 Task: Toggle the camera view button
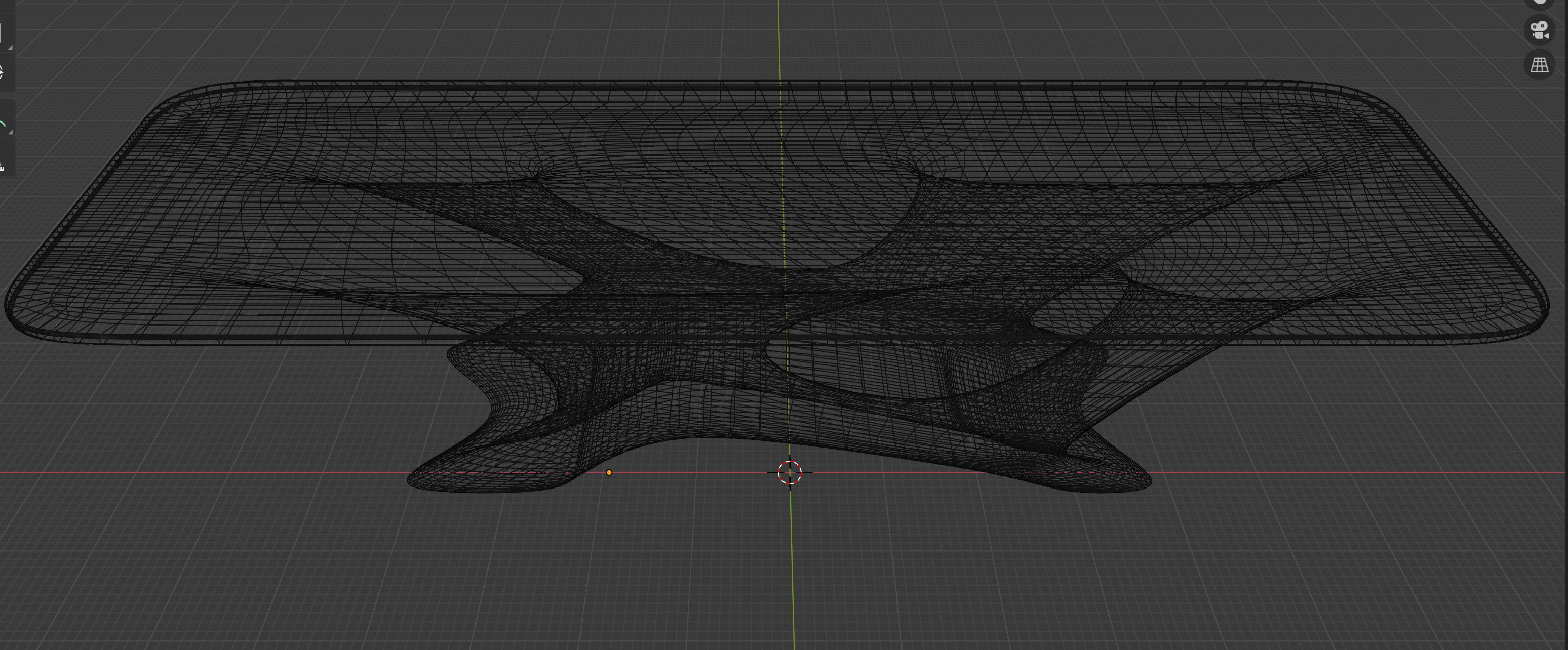coord(1540,29)
